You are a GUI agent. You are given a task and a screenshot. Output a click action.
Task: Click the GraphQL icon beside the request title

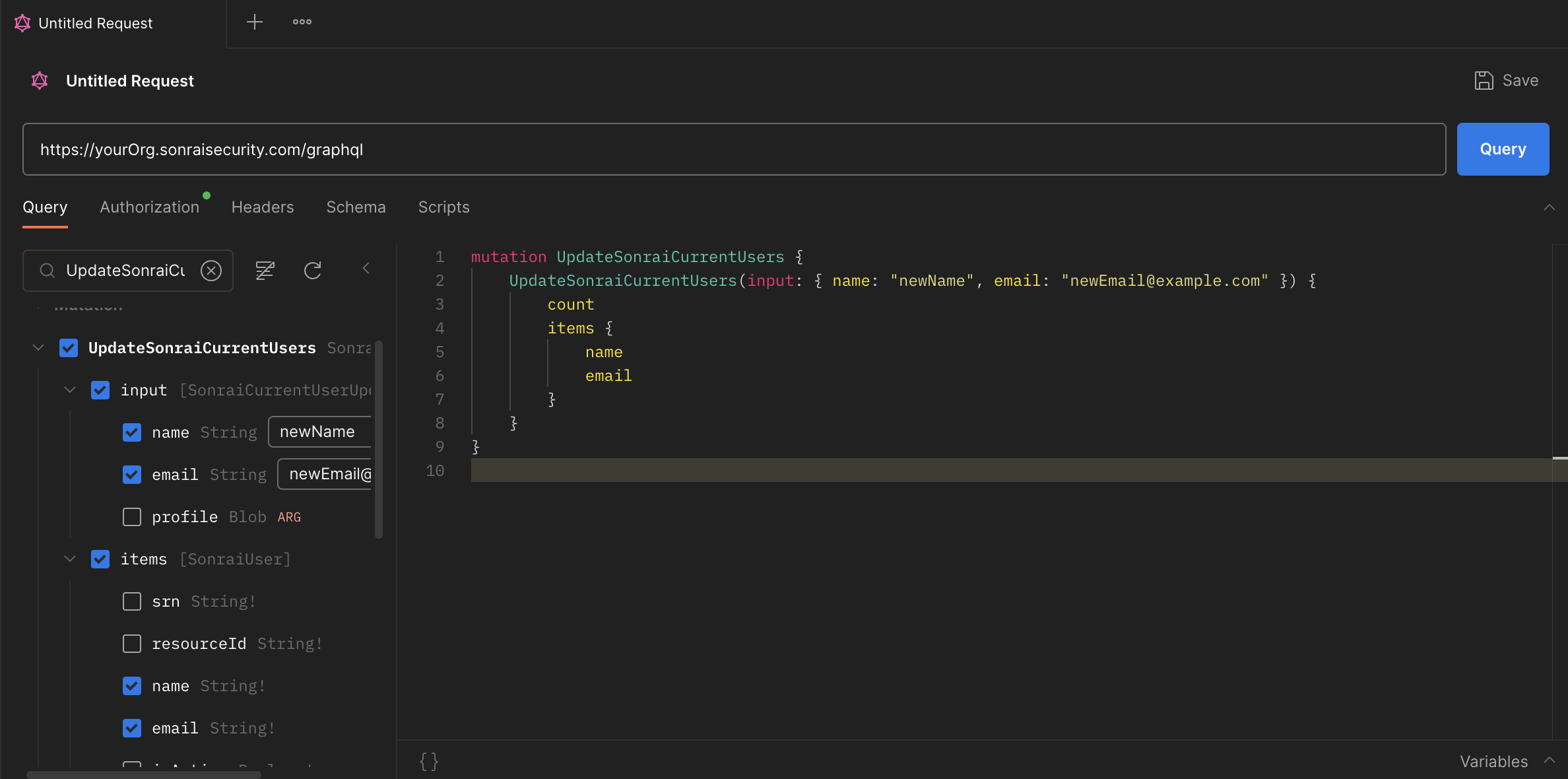(40, 81)
